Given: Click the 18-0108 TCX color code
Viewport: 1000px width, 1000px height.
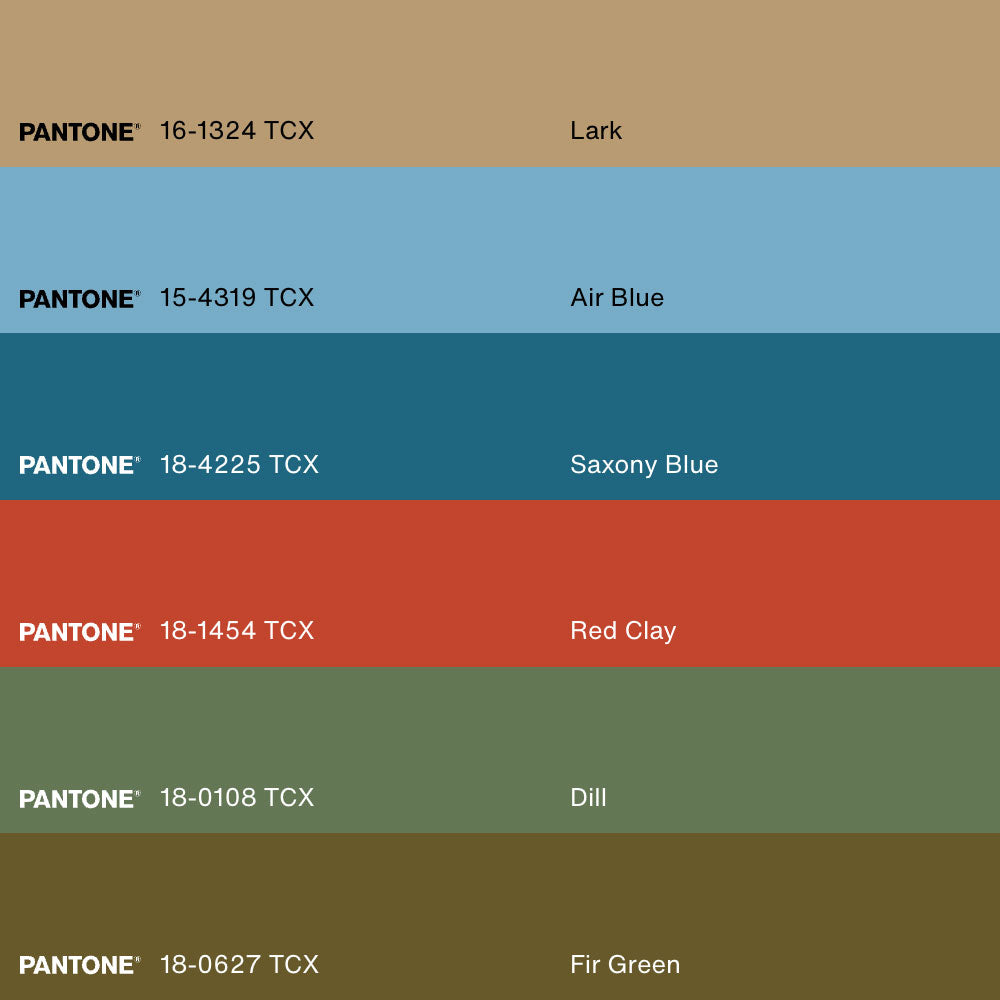Looking at the screenshot, I should (237, 798).
